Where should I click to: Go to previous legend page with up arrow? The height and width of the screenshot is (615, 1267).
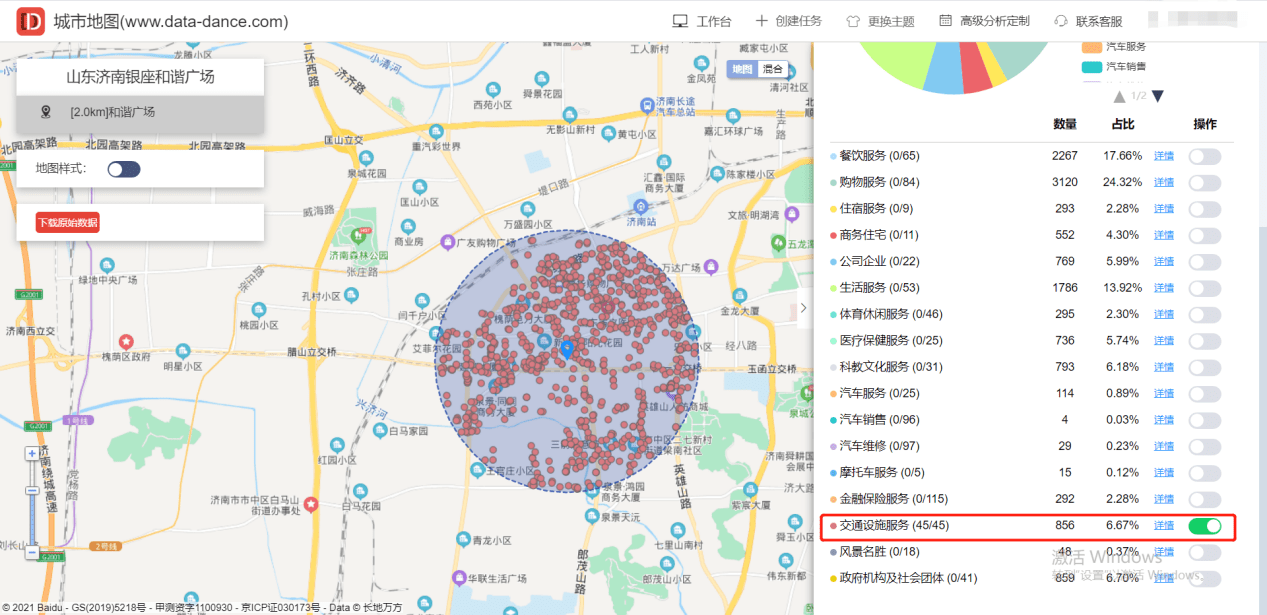[x=1119, y=96]
